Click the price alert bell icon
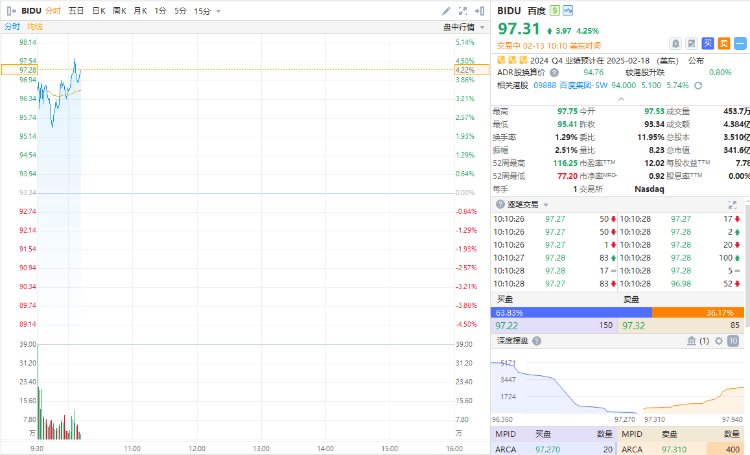Viewport: 750px width, 455px height. click(x=676, y=43)
